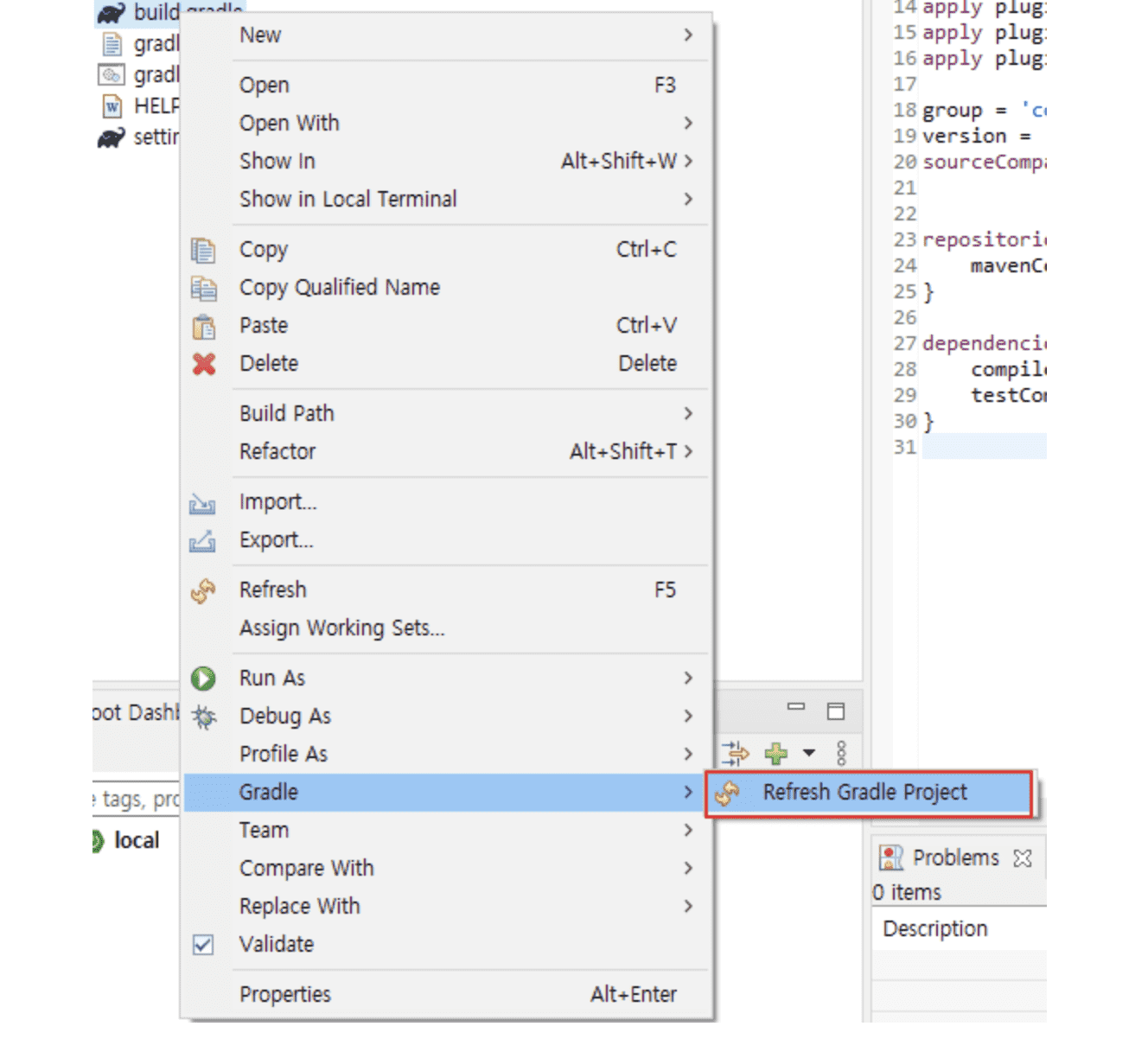Viewport: 1148px width, 1039px height.
Task: Click editor line 19 'version ='
Action: click(x=977, y=137)
